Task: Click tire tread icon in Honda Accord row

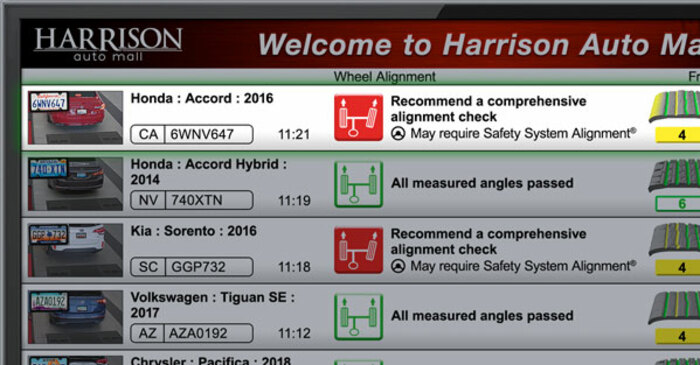Action: (x=675, y=106)
